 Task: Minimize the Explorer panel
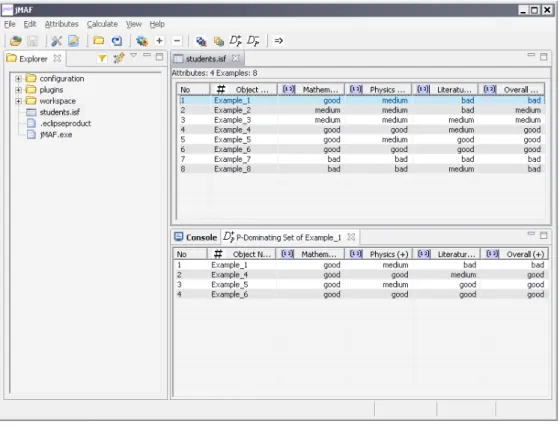pyautogui.click(x=147, y=55)
